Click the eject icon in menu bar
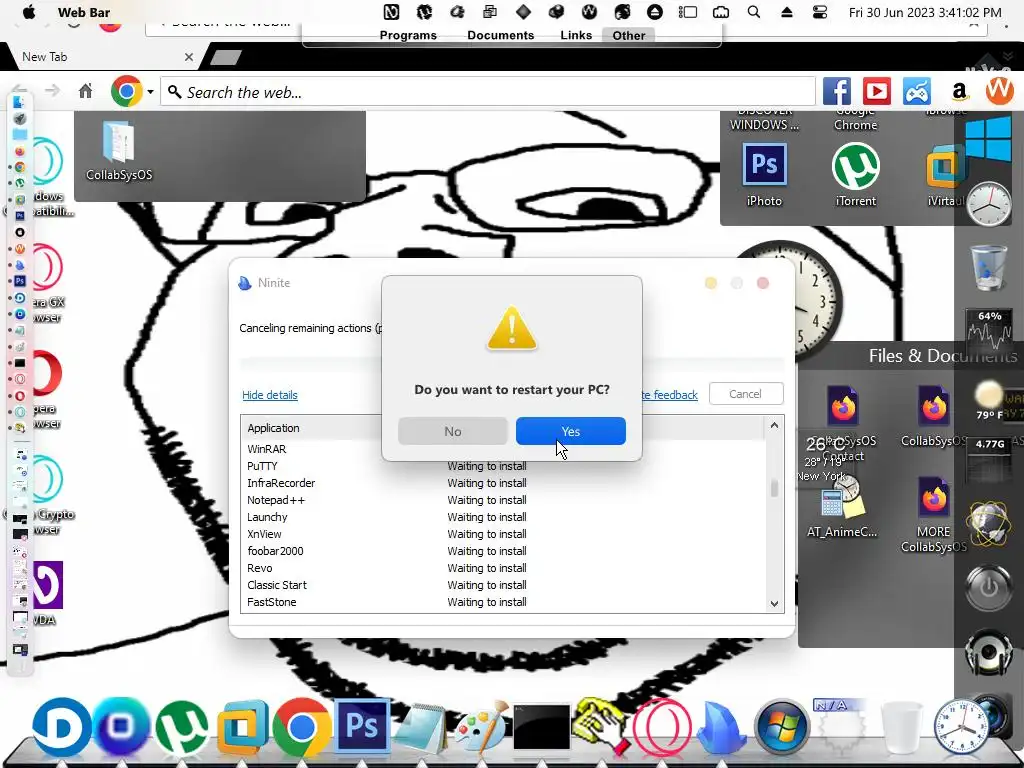The image size is (1024, 768). [787, 12]
